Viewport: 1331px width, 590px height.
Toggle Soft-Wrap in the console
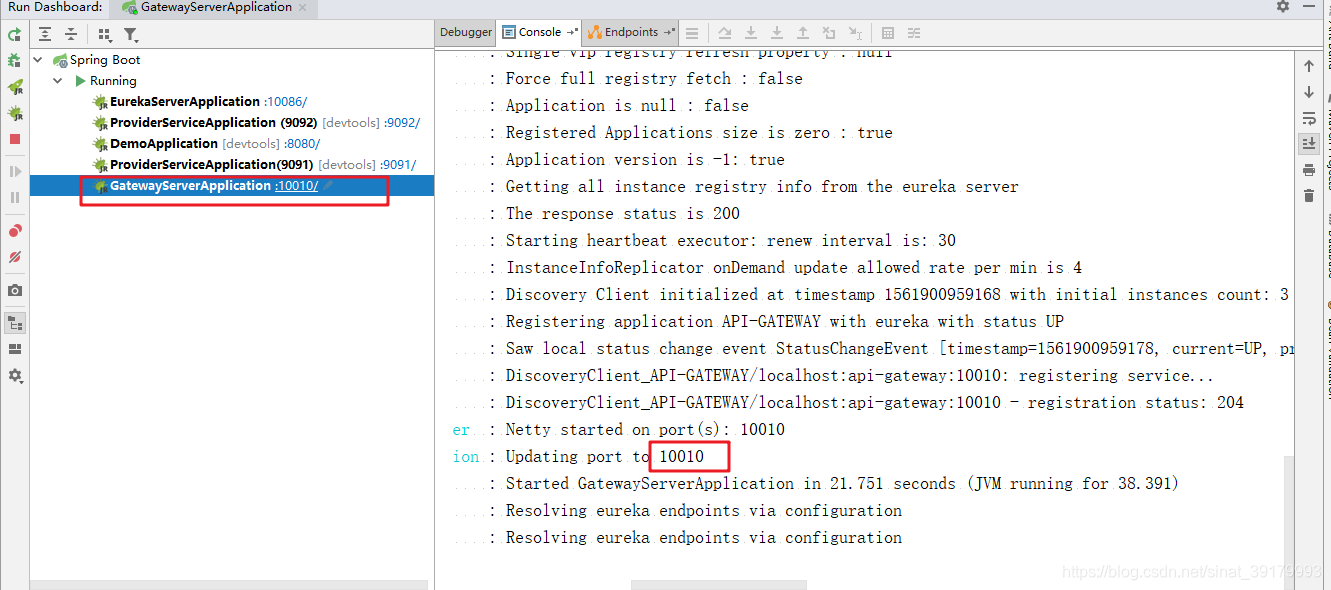point(1309,118)
